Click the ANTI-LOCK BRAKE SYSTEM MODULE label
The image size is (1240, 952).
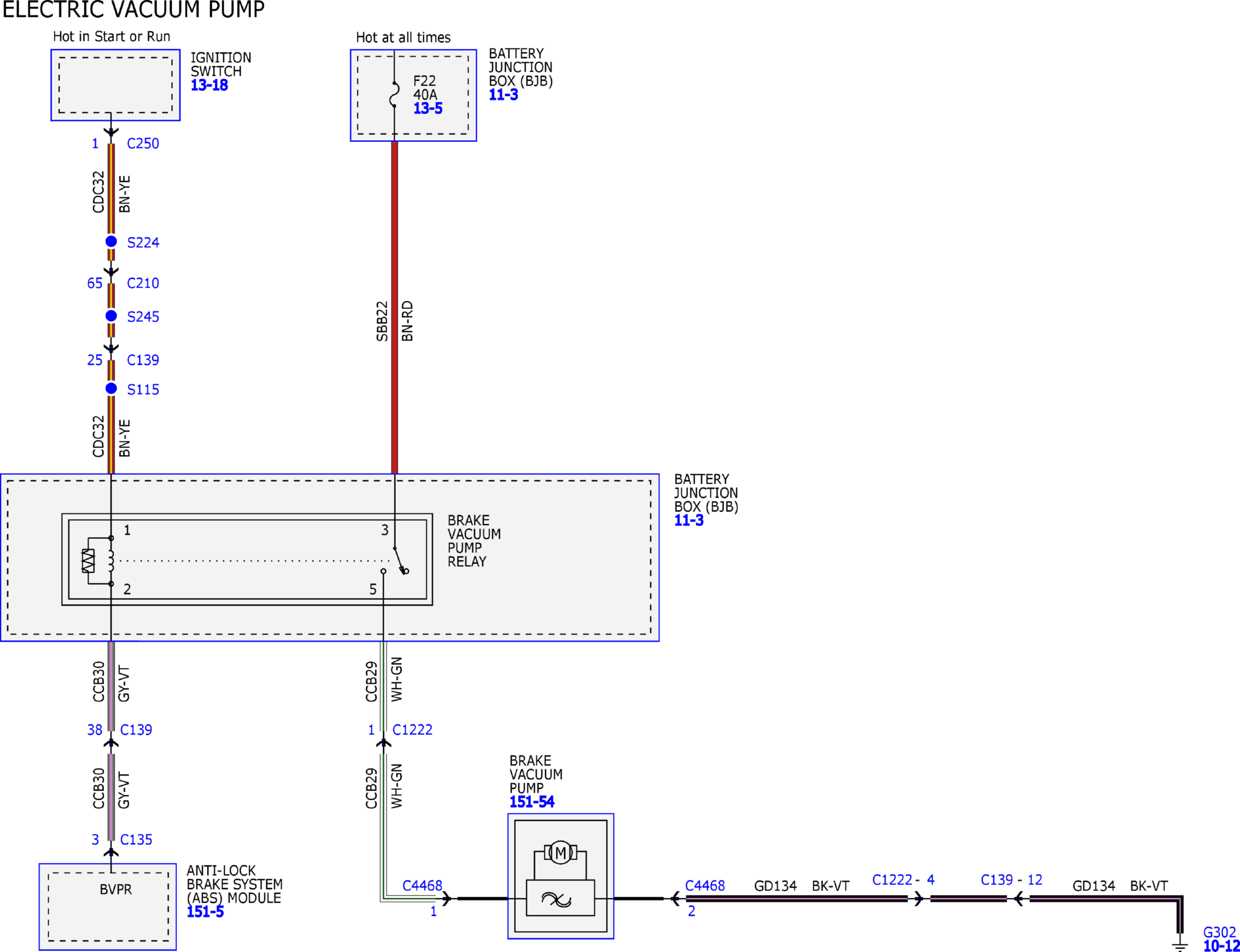coord(234,884)
